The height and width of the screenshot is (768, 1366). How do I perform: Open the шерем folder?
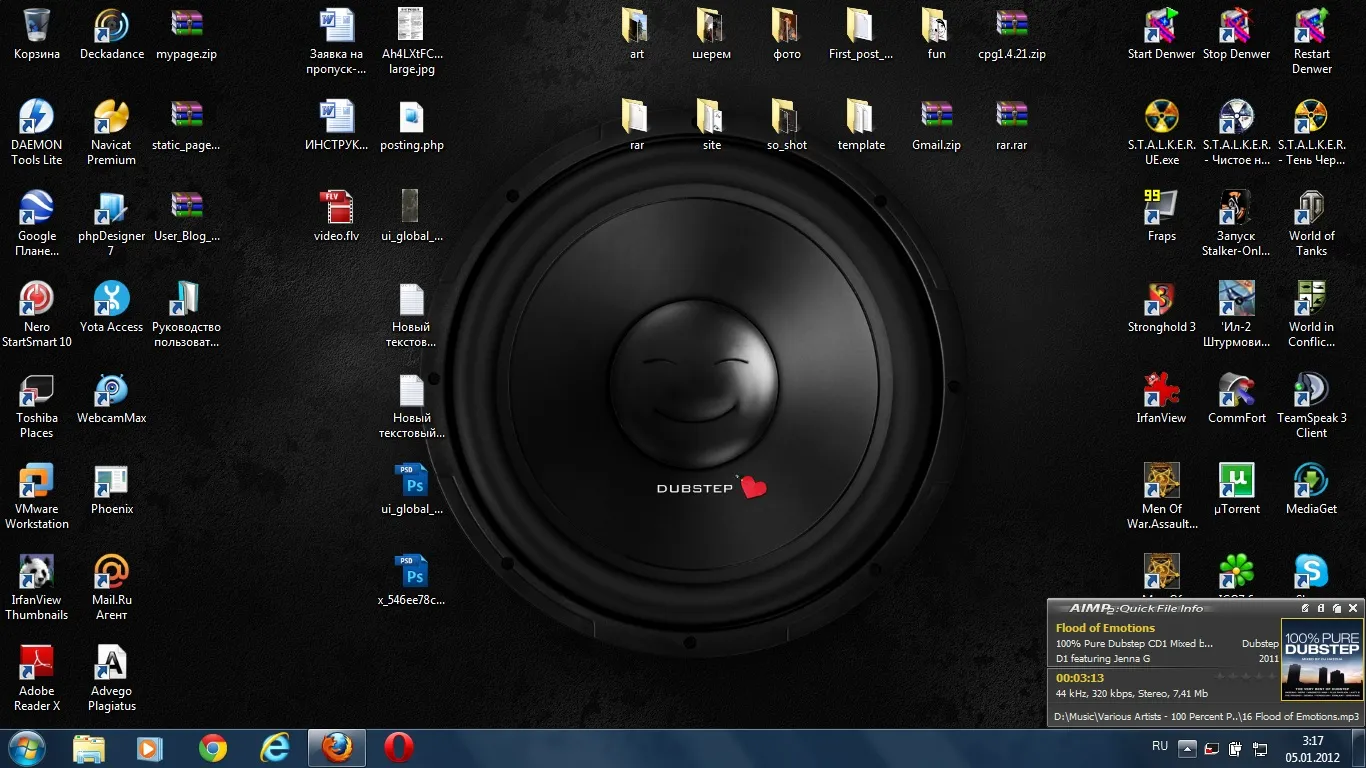711,34
